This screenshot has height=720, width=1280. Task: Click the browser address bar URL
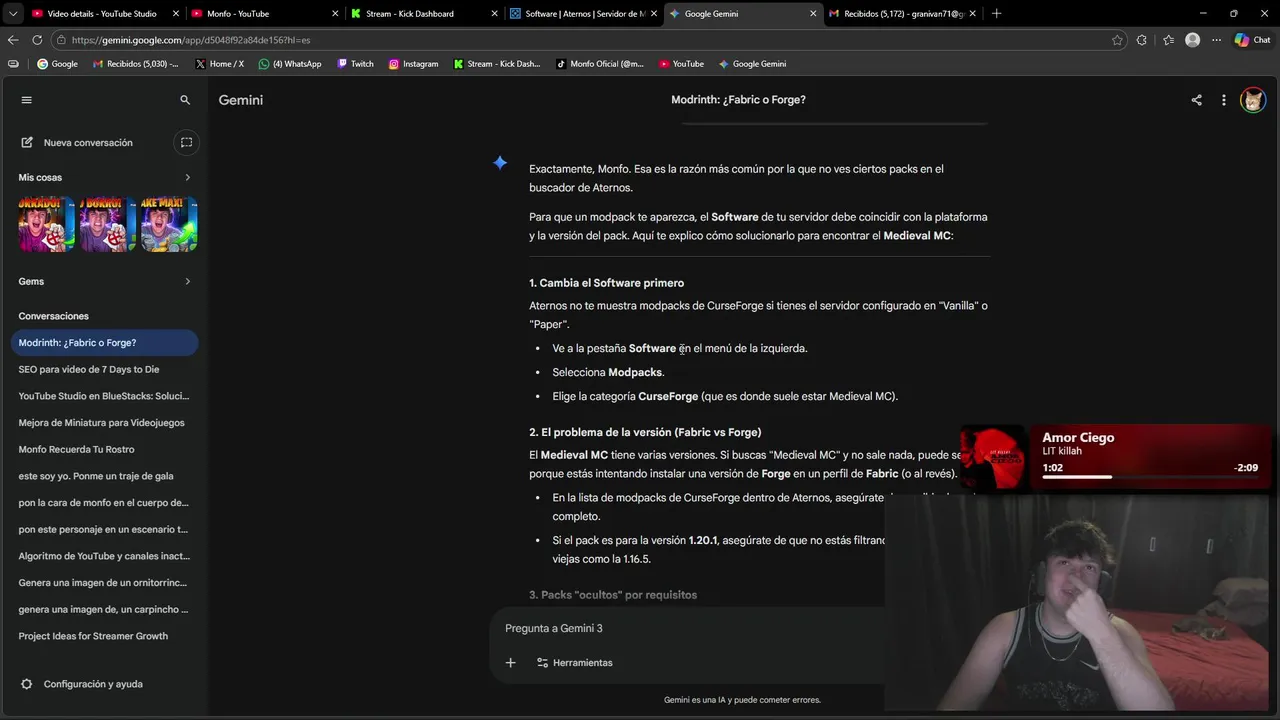(191, 40)
